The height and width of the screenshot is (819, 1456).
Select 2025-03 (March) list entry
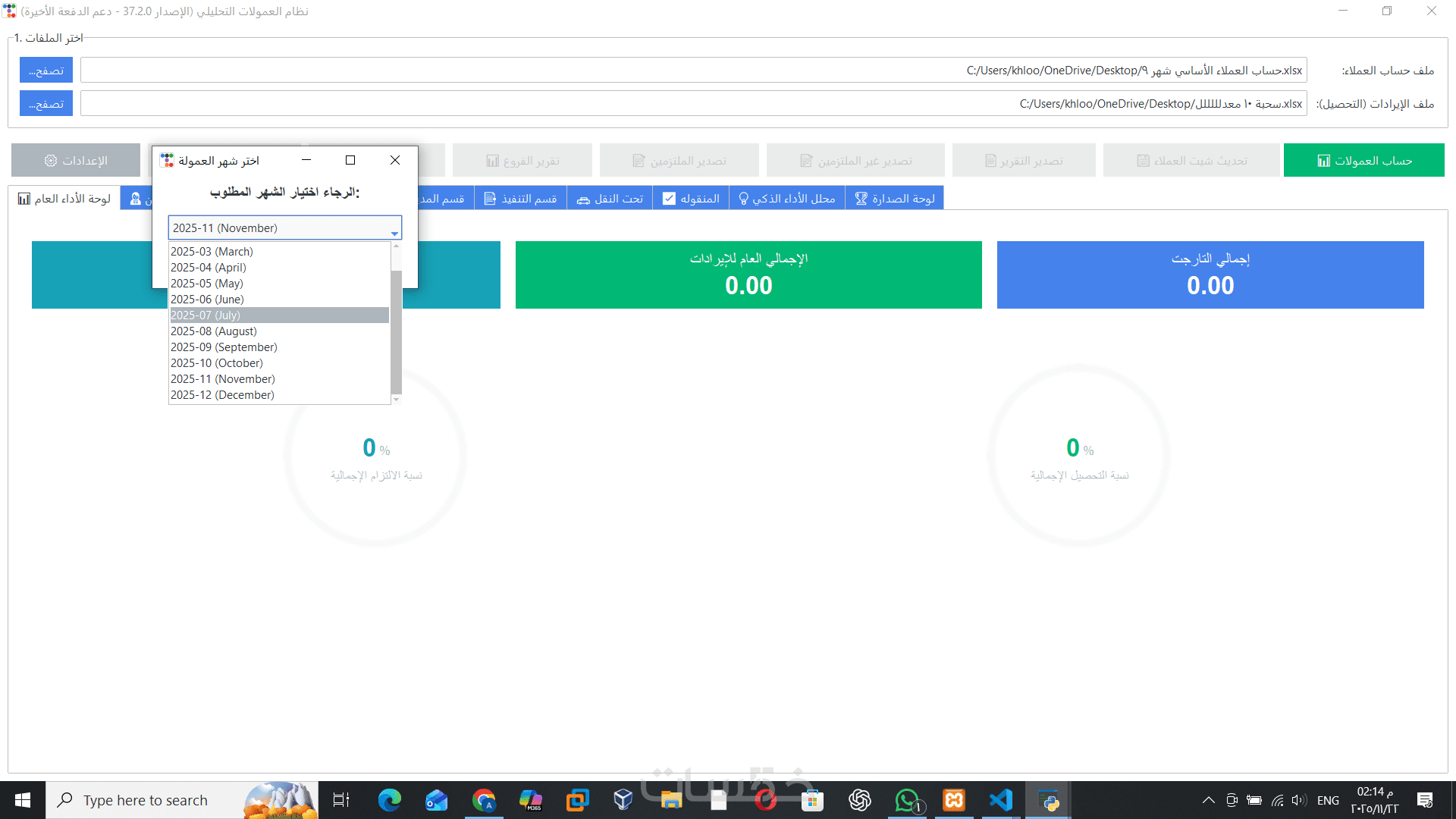279,252
